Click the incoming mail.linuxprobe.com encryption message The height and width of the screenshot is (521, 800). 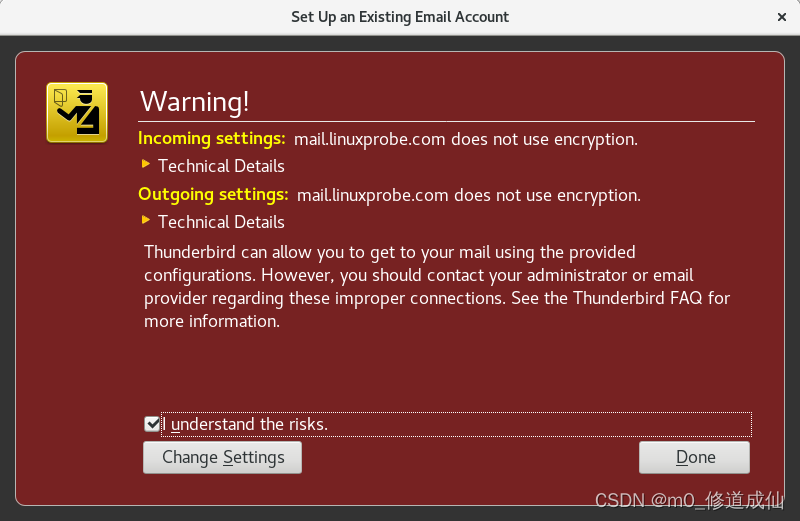(466, 139)
